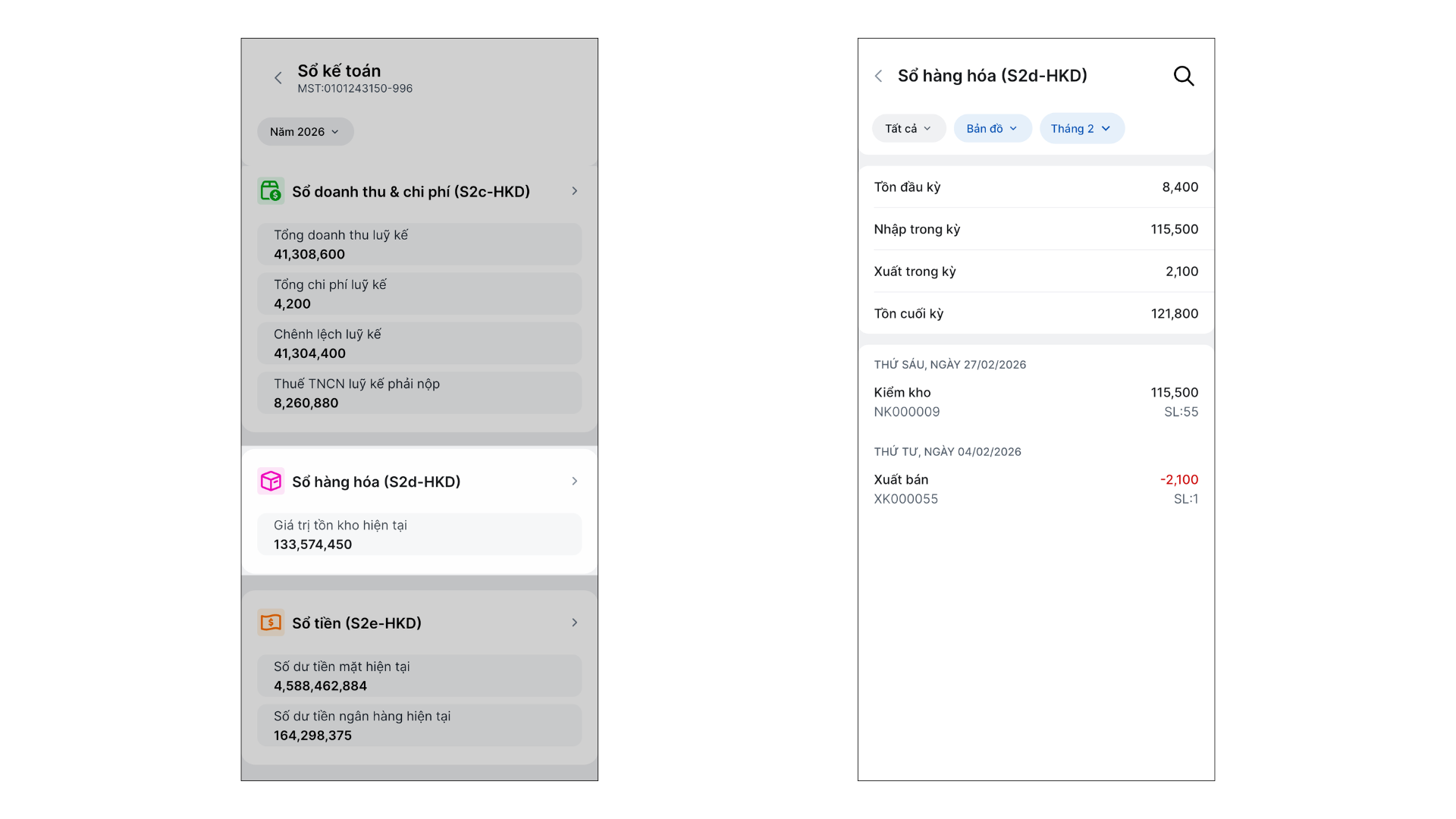
Task: Tap the Tồn cuối kỳ summary row
Action: click(x=1035, y=313)
